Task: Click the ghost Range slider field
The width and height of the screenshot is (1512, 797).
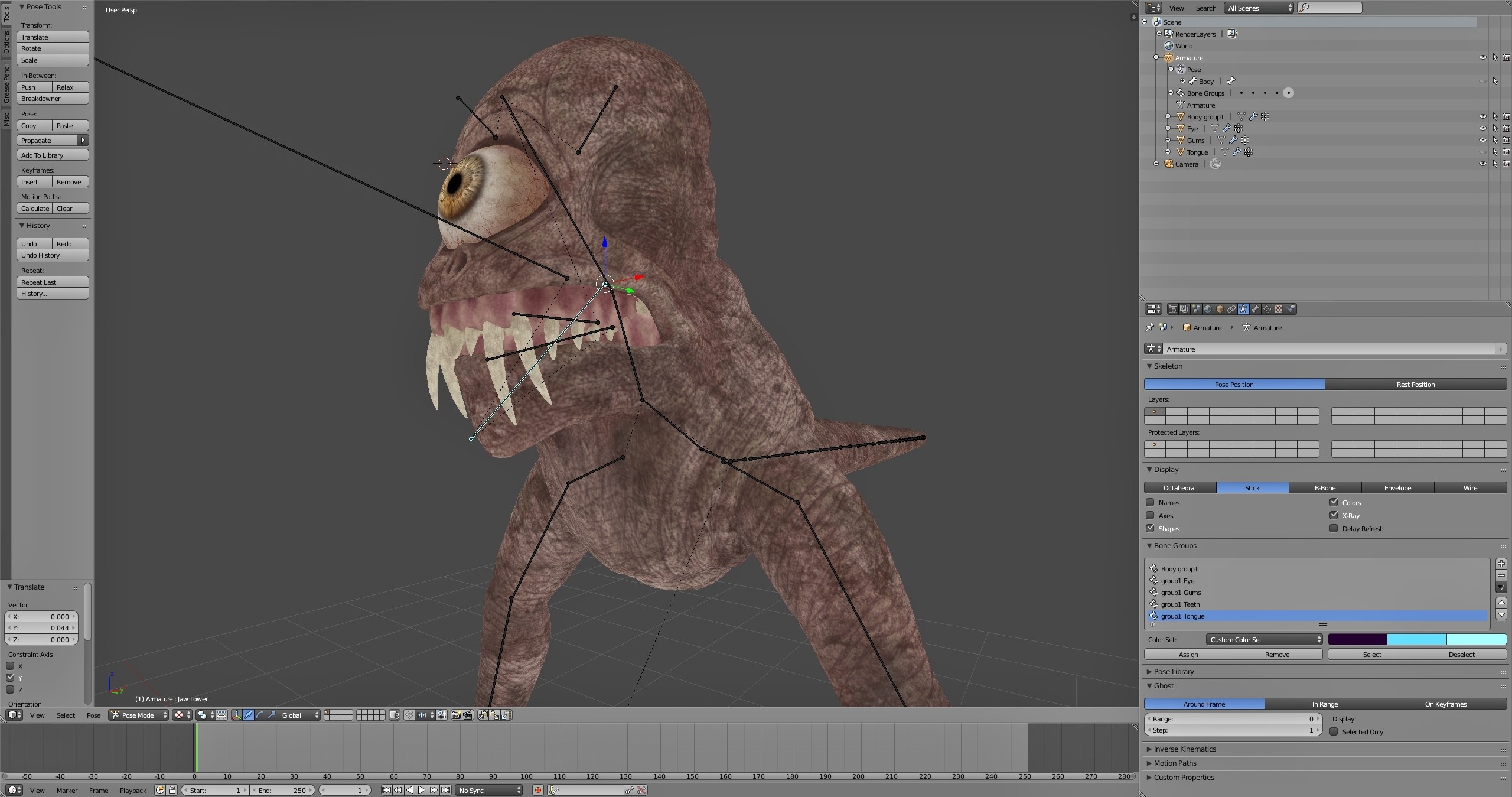Action: click(1233, 718)
